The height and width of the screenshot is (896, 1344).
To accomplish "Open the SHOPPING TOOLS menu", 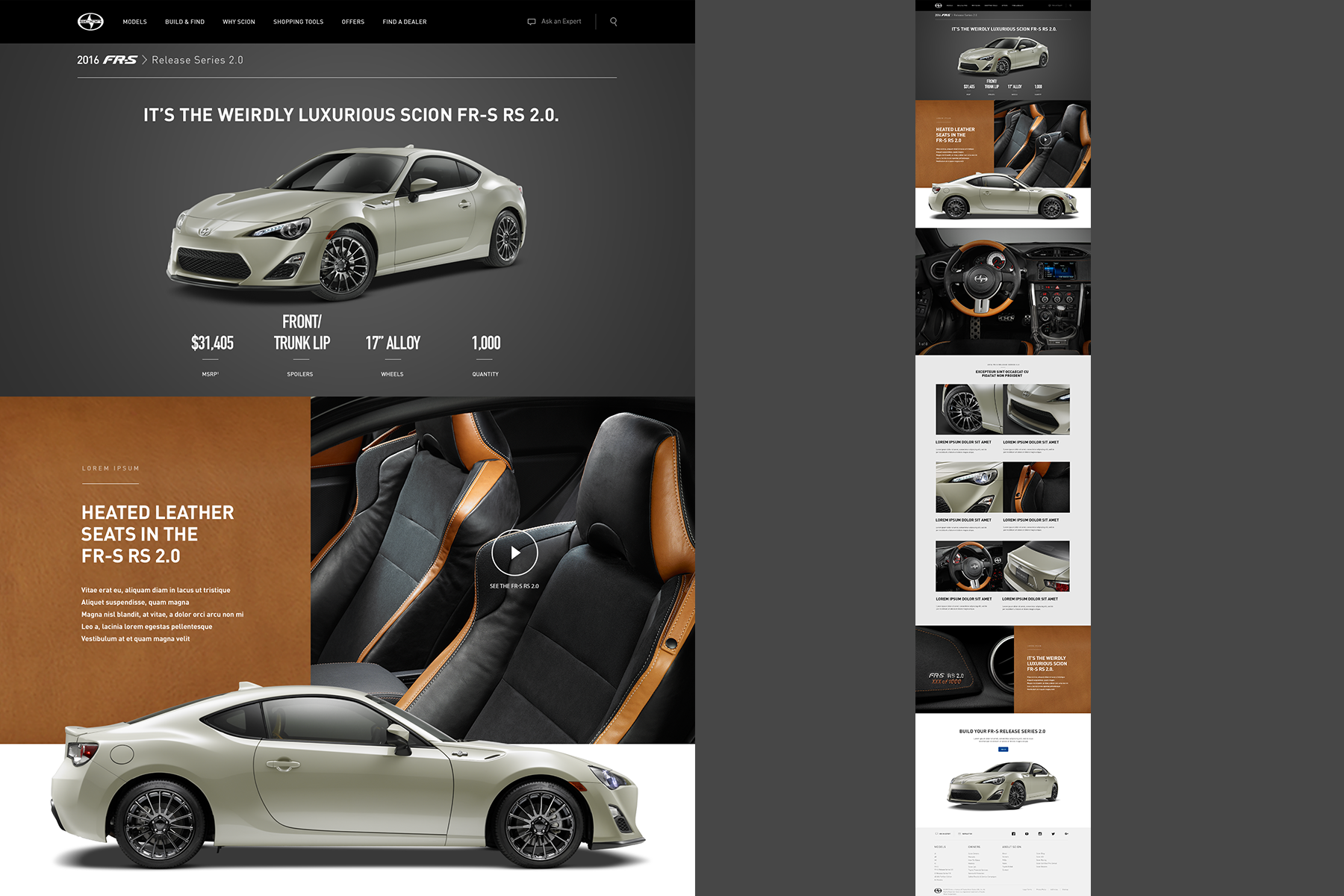I will click(298, 22).
